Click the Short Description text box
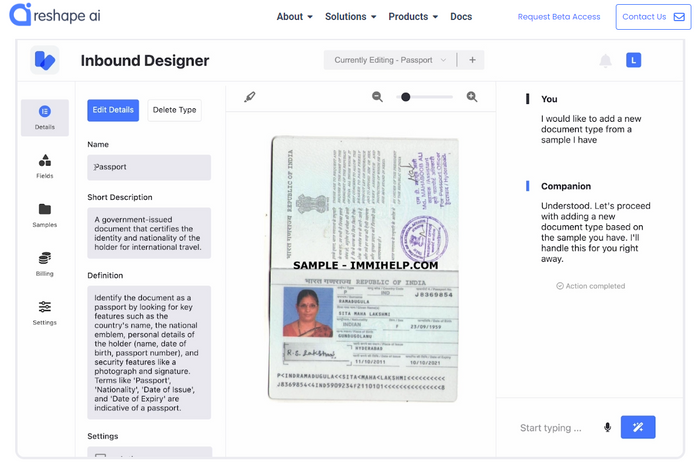Screen dimensions: 700x470 pos(149,233)
